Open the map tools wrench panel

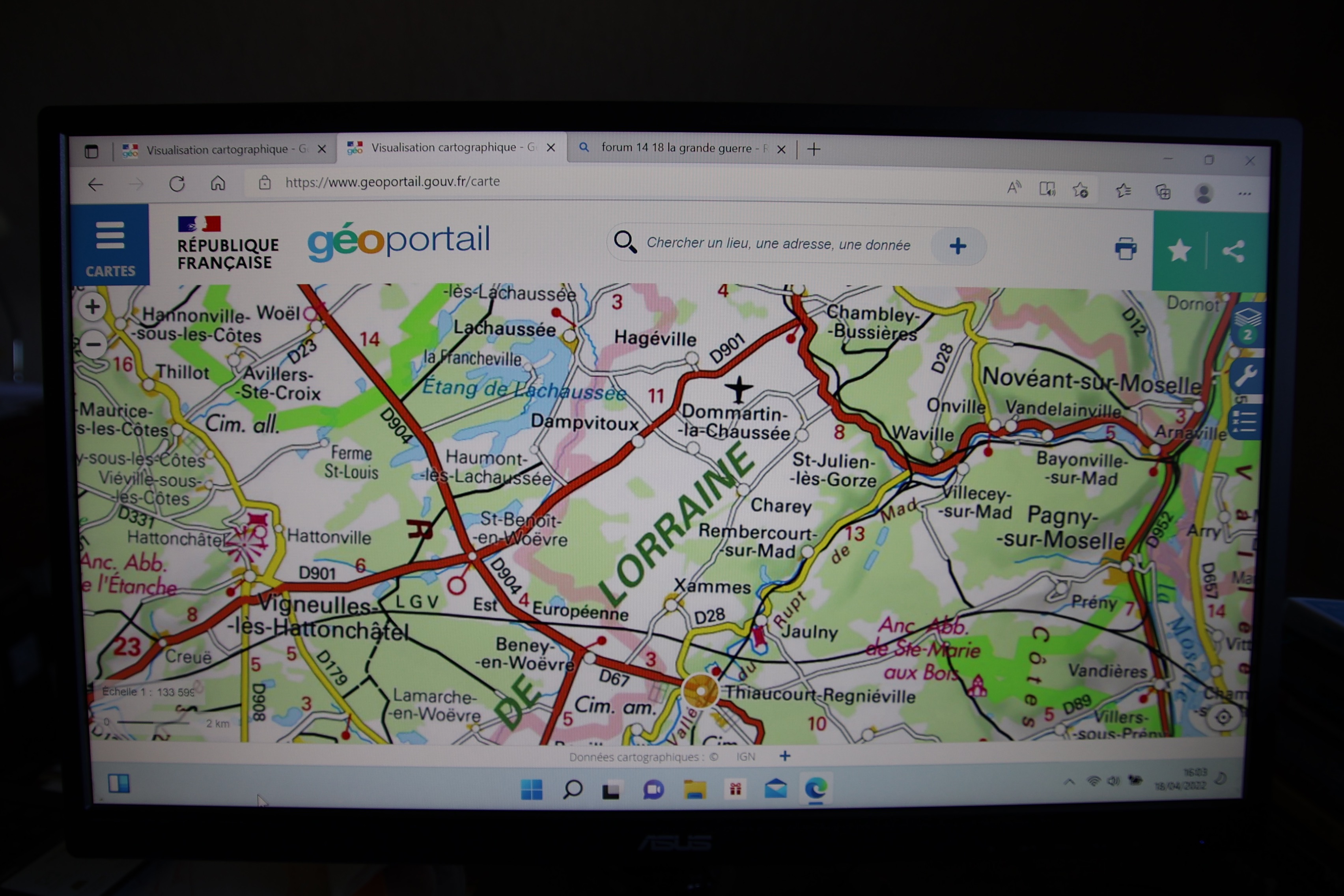(x=1247, y=377)
